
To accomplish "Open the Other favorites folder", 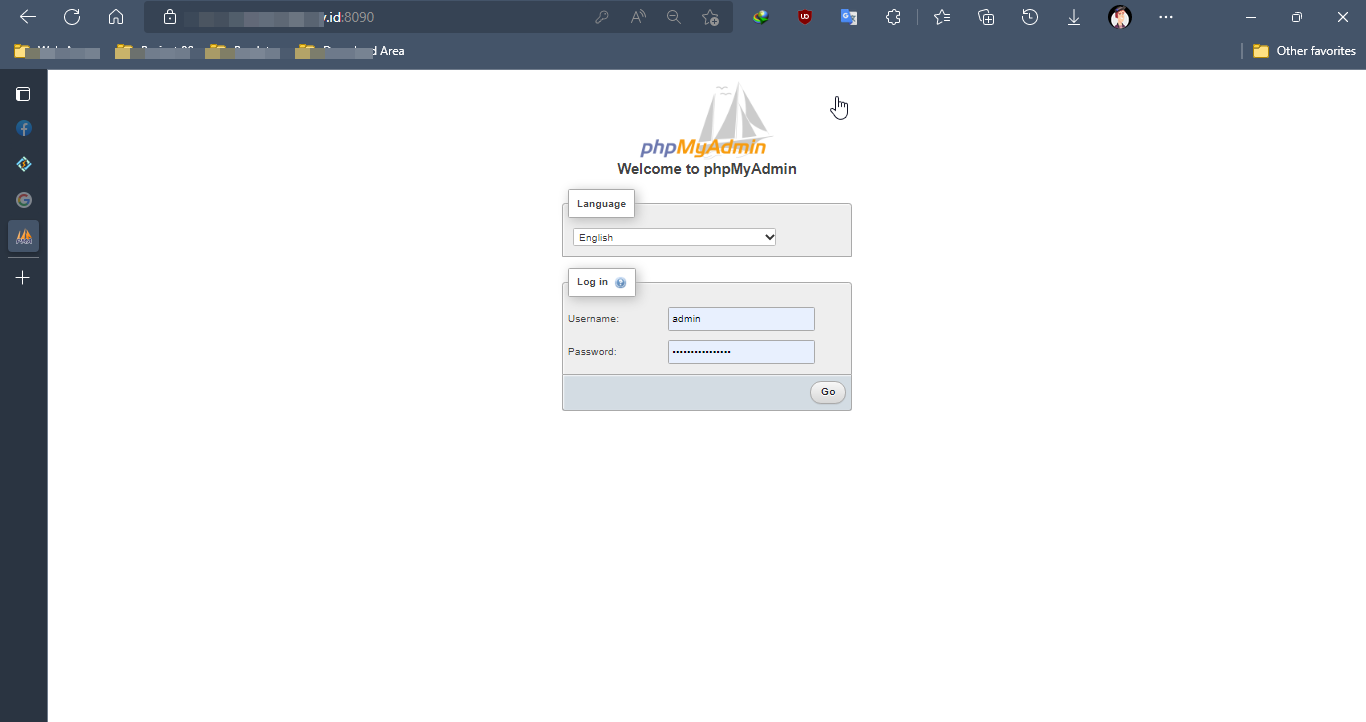I will 1305,51.
